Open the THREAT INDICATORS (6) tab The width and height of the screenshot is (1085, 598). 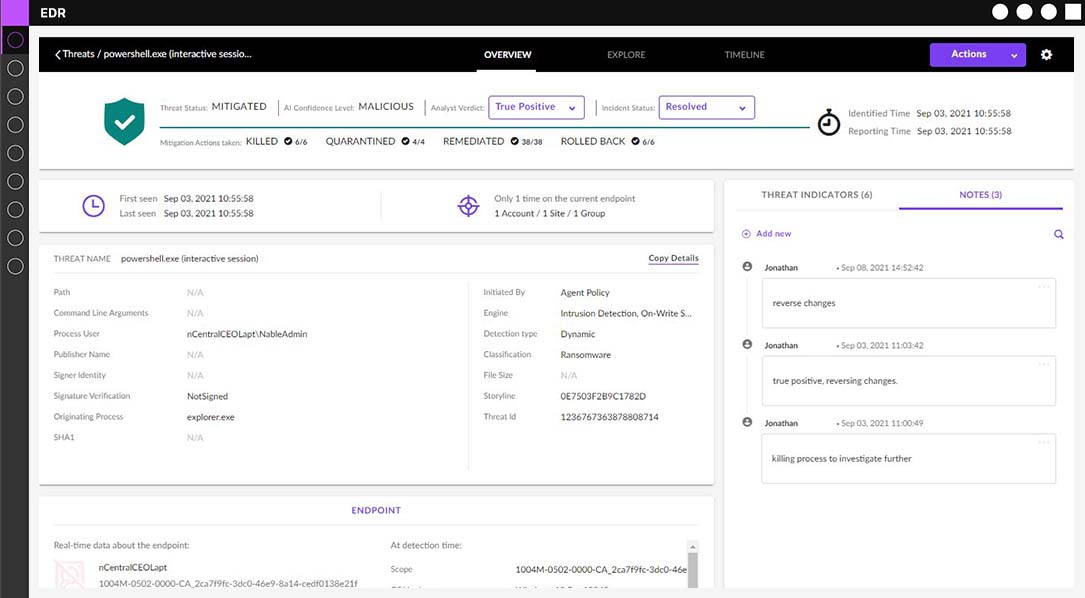pyautogui.click(x=817, y=195)
